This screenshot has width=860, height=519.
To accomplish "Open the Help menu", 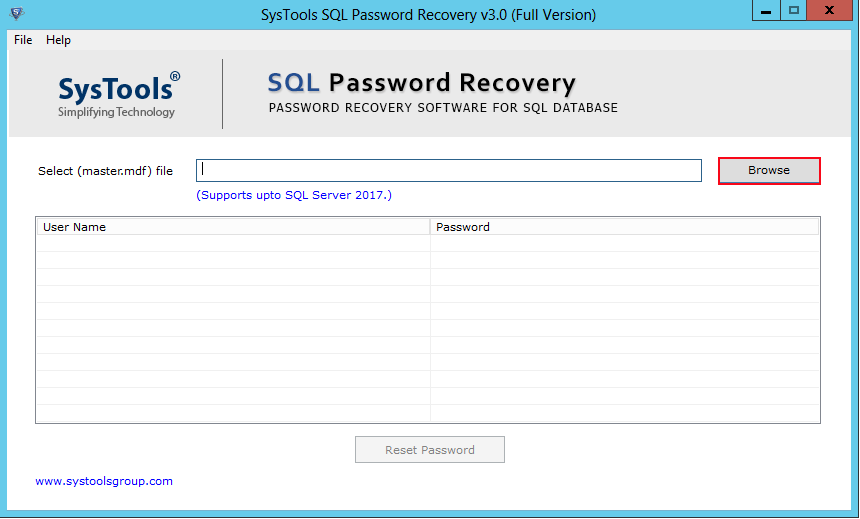I will [x=58, y=40].
